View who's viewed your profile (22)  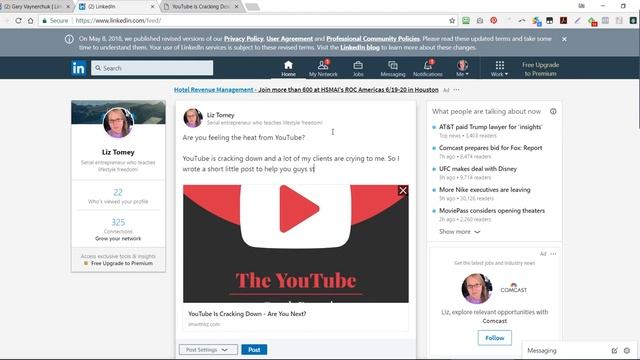118,196
